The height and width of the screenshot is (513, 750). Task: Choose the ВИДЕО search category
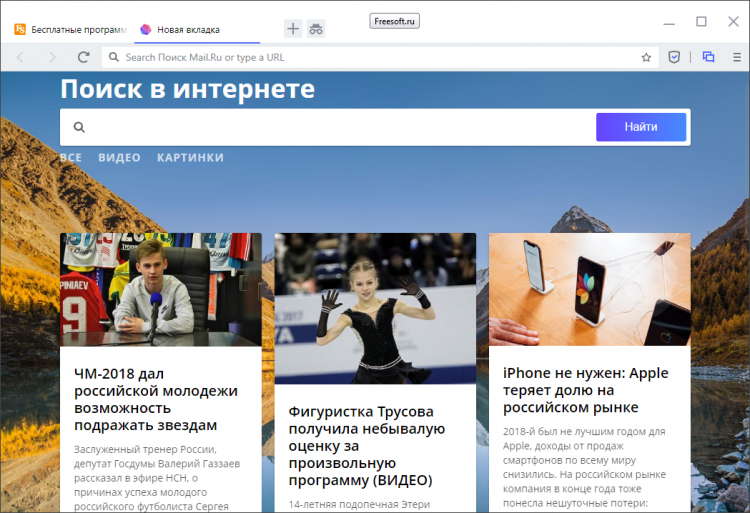119,158
